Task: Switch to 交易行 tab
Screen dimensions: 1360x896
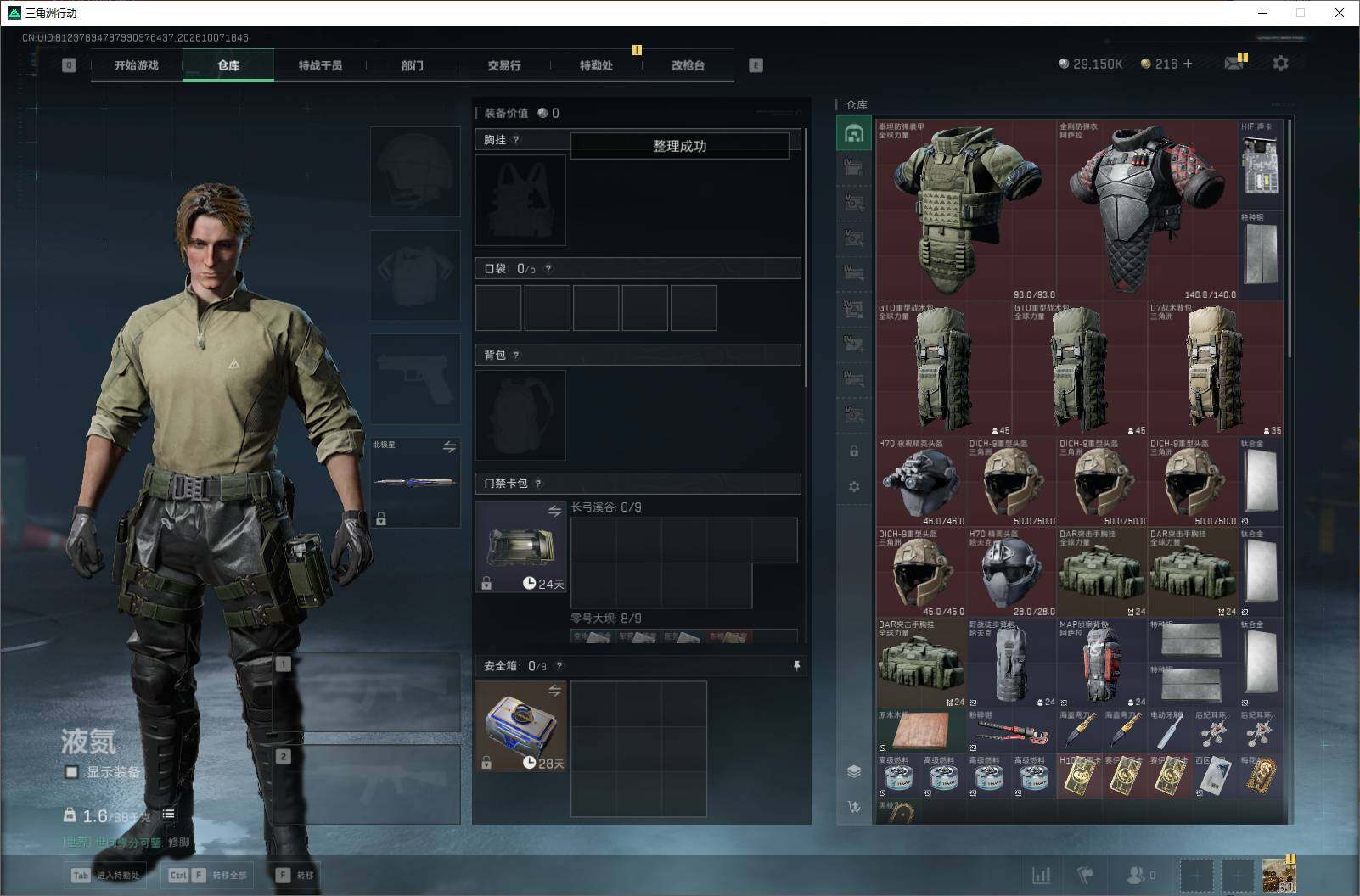Action: point(504,65)
